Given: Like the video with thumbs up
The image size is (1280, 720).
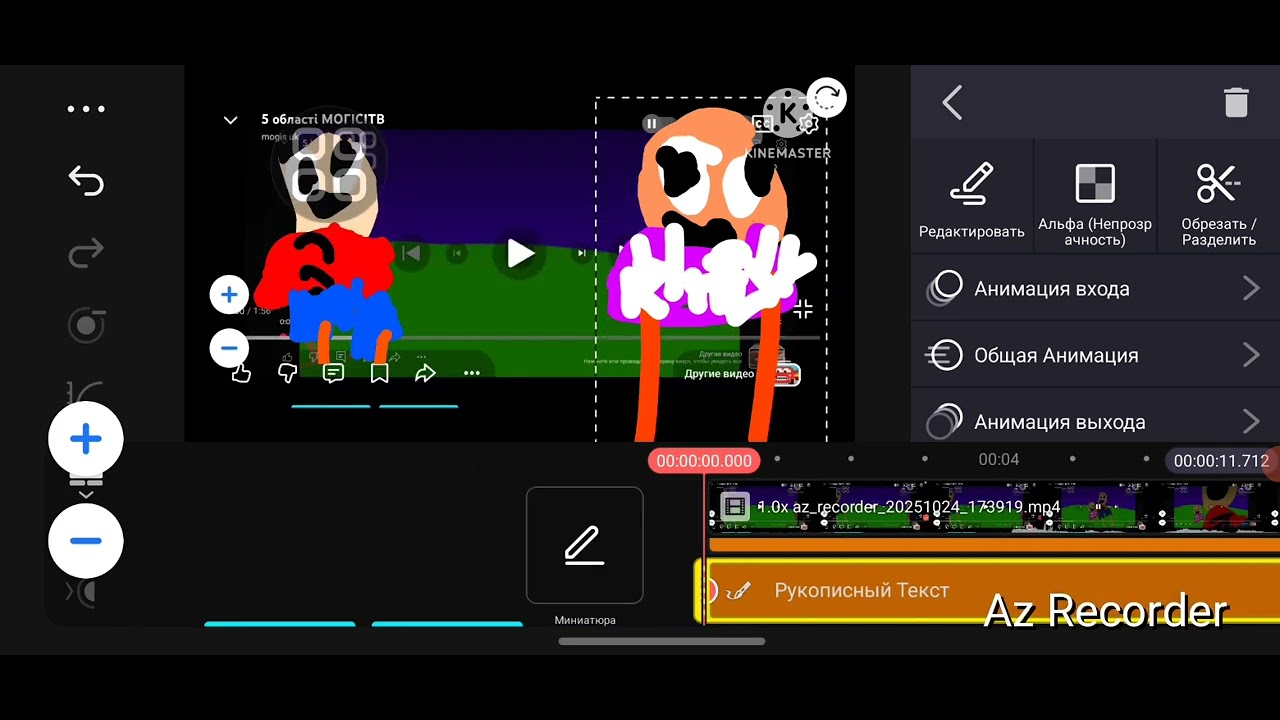Looking at the screenshot, I should pyautogui.click(x=241, y=373).
